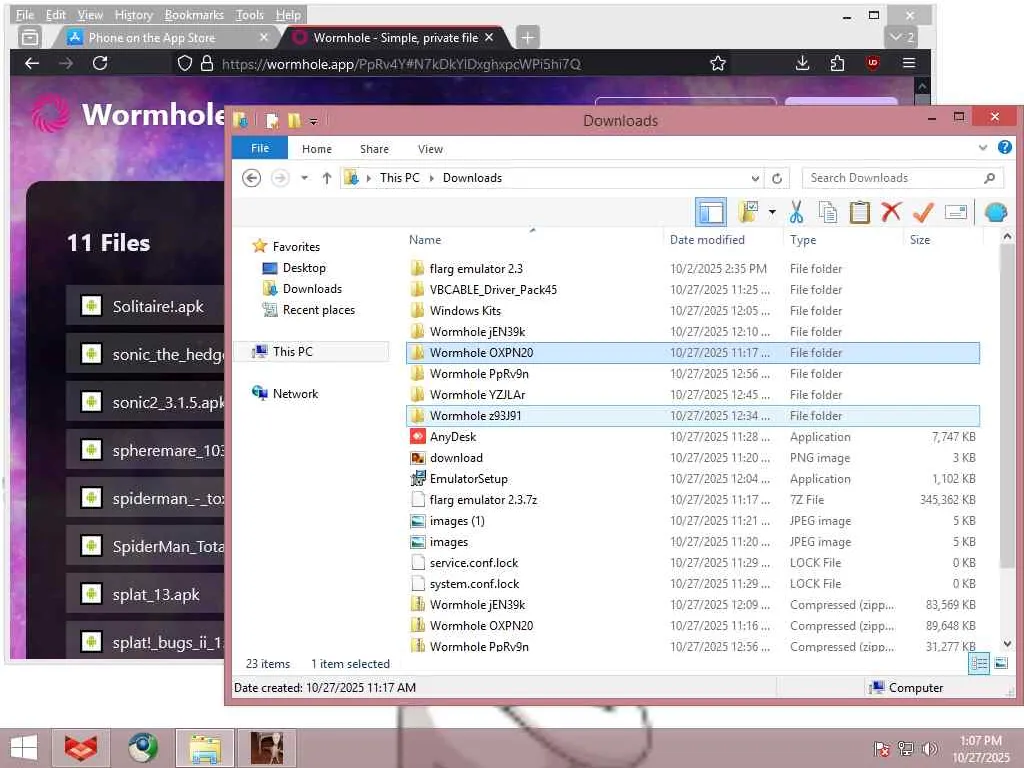
Task: Click the red X Delete icon
Action: 891,212
